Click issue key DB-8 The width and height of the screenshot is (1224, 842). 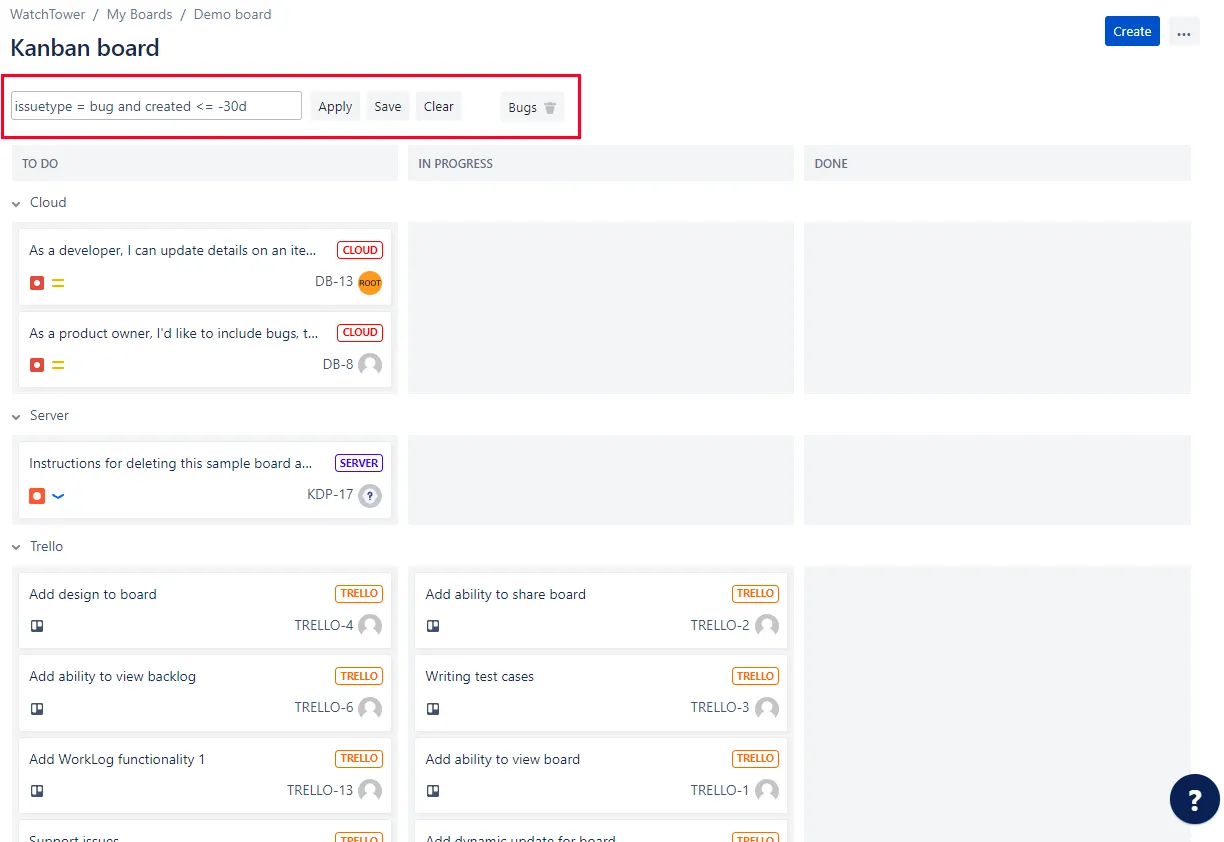338,365
